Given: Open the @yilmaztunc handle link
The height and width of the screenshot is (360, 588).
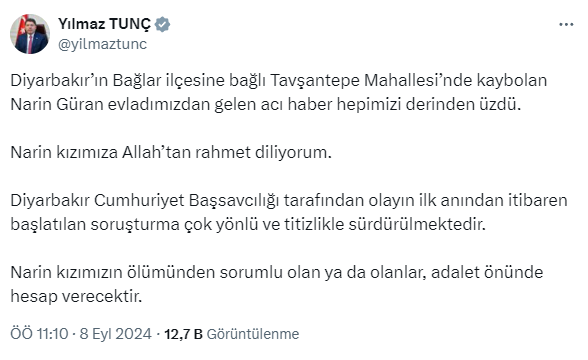Looking at the screenshot, I should pos(102,44).
